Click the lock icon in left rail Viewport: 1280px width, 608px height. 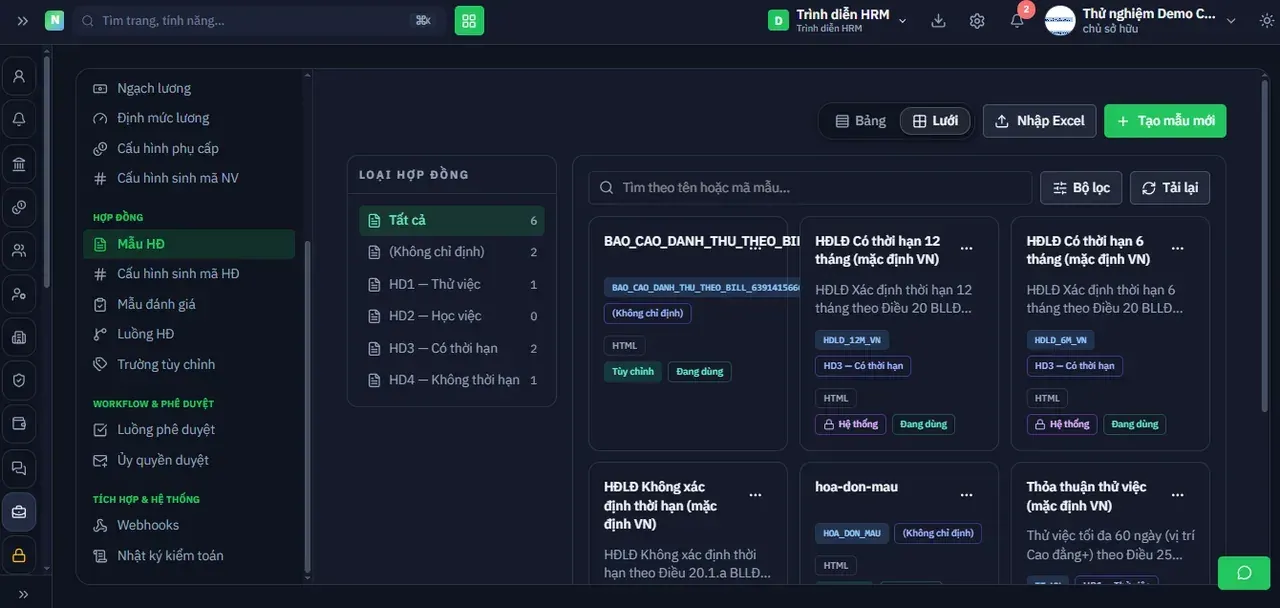pyautogui.click(x=19, y=555)
